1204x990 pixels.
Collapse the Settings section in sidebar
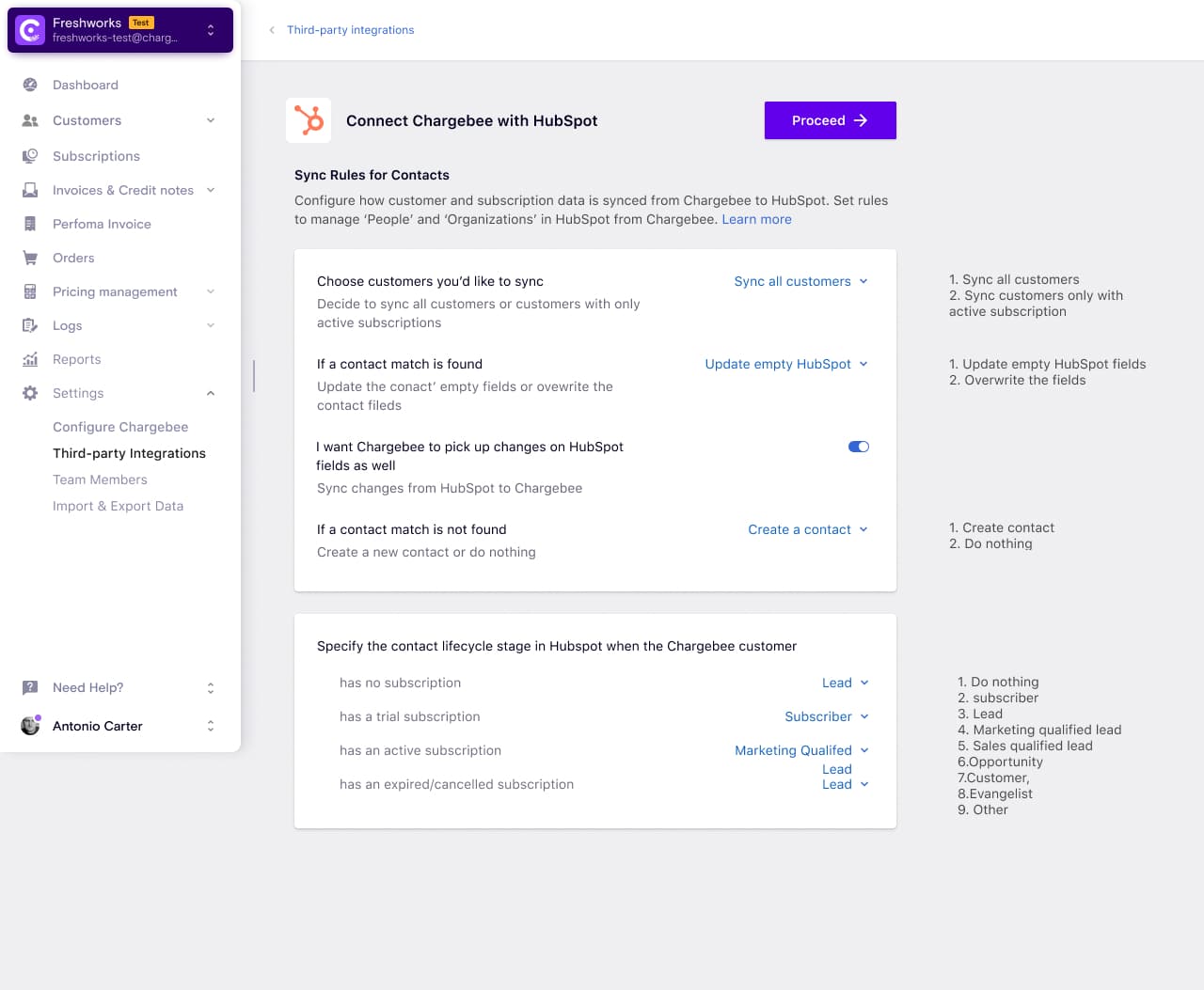pos(210,393)
